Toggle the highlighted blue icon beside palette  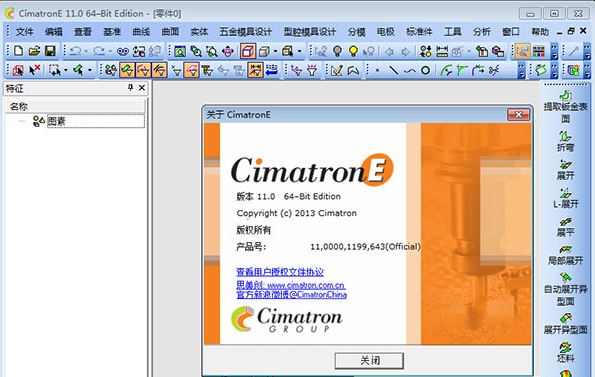pos(523,51)
